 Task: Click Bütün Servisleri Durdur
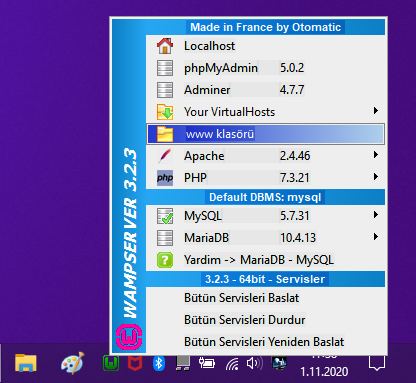(265, 320)
